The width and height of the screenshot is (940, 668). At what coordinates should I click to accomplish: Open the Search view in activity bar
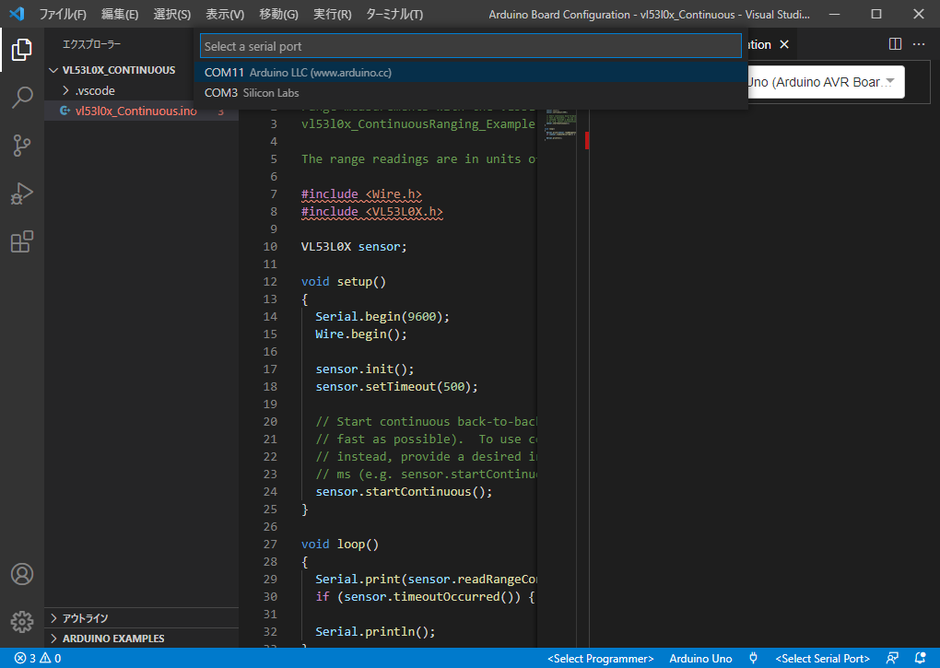22,98
